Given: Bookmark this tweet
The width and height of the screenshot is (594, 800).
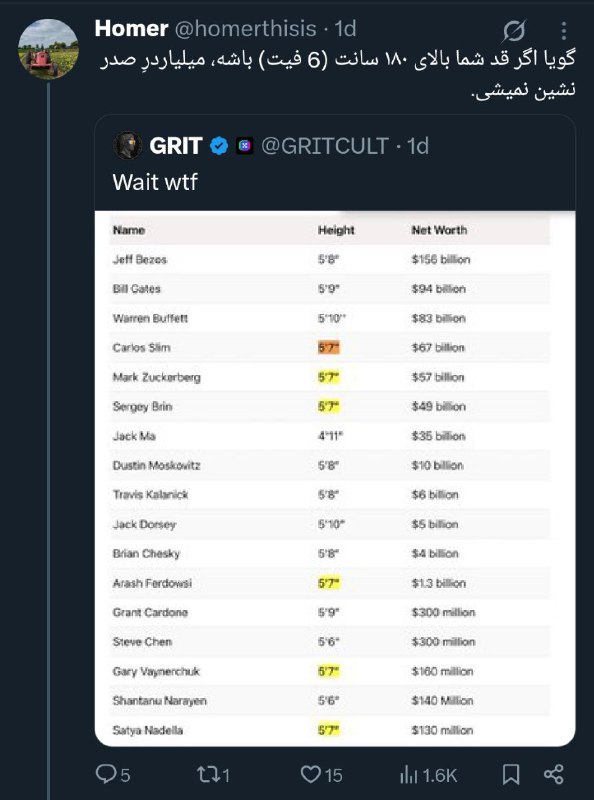Looking at the screenshot, I should pyautogui.click(x=511, y=774).
